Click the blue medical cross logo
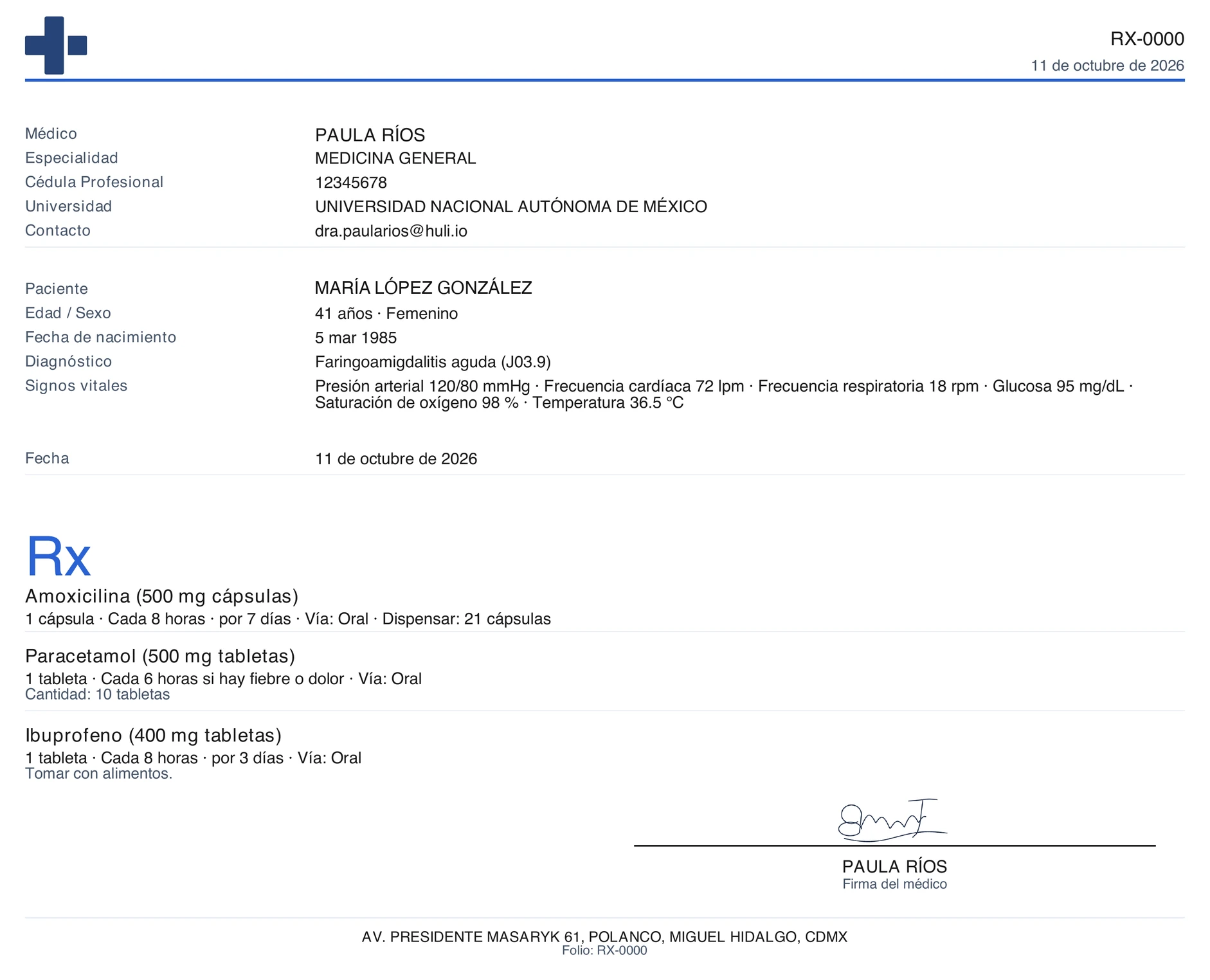Screen dimensions: 1210x980 pos(56,45)
